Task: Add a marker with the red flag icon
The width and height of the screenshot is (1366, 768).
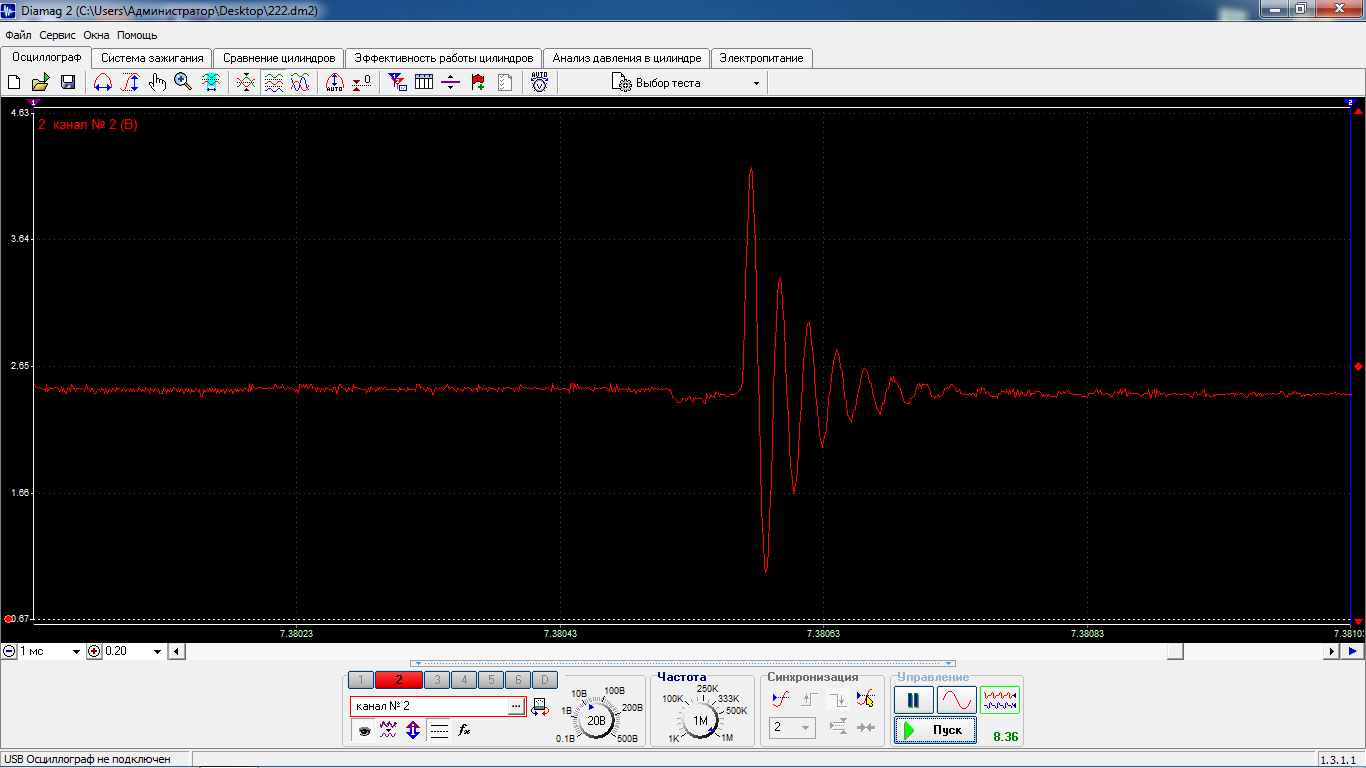Action: click(478, 83)
